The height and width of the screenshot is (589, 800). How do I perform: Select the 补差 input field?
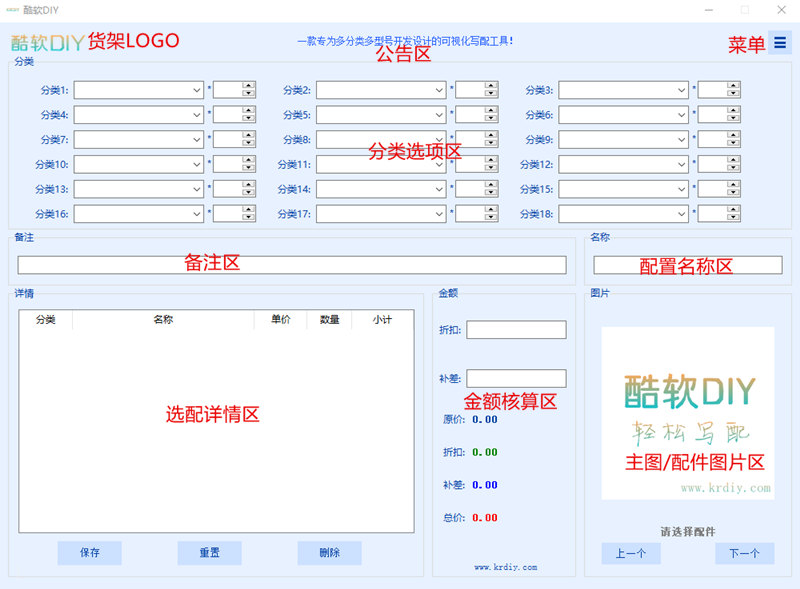click(x=515, y=379)
